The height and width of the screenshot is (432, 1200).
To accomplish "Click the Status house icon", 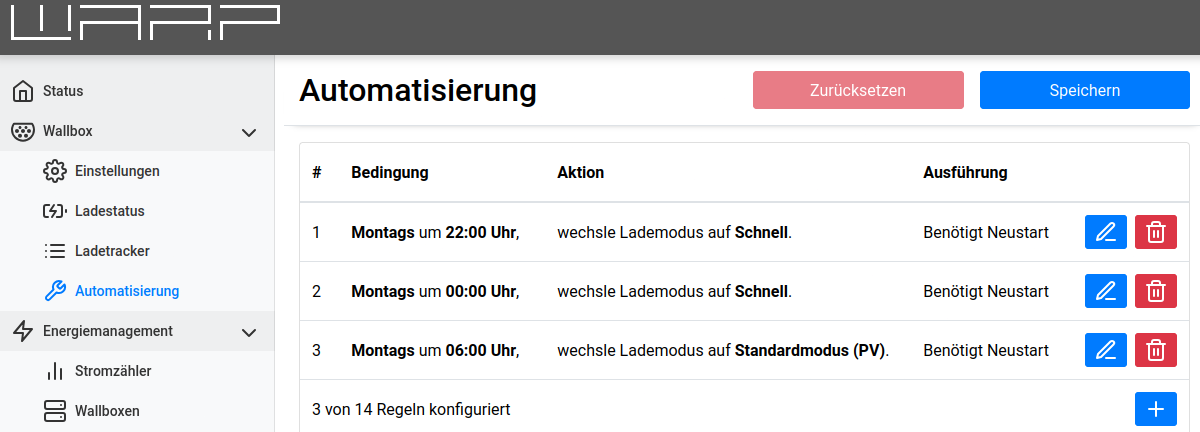I will (x=23, y=91).
